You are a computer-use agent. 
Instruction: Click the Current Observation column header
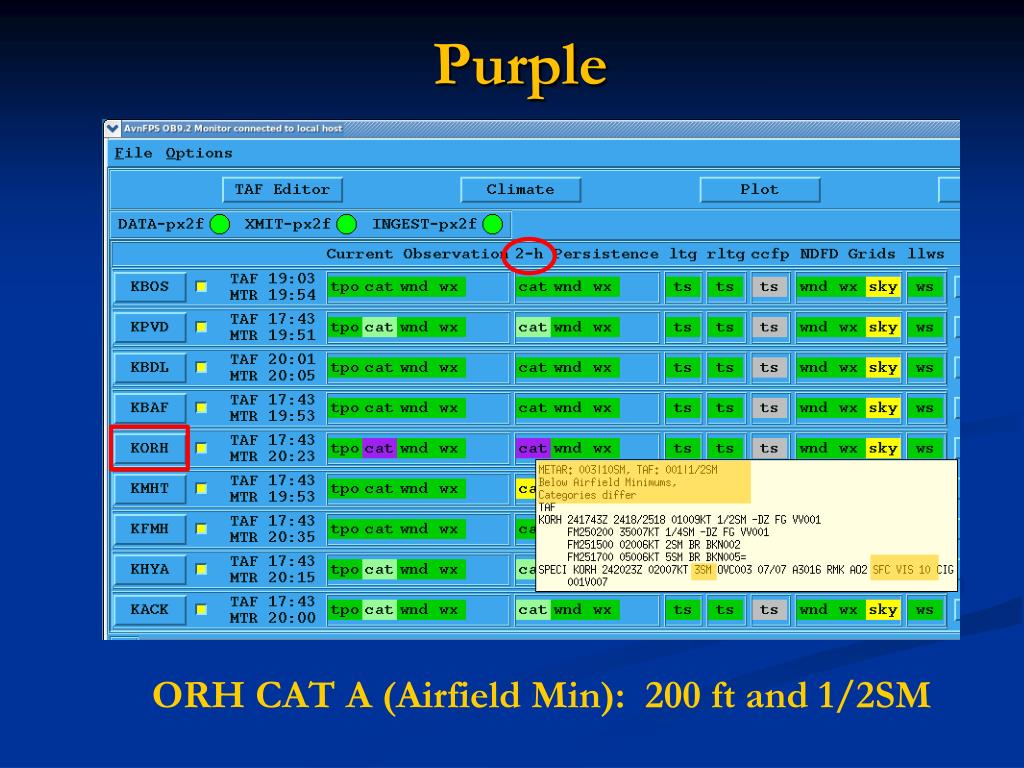click(x=416, y=254)
